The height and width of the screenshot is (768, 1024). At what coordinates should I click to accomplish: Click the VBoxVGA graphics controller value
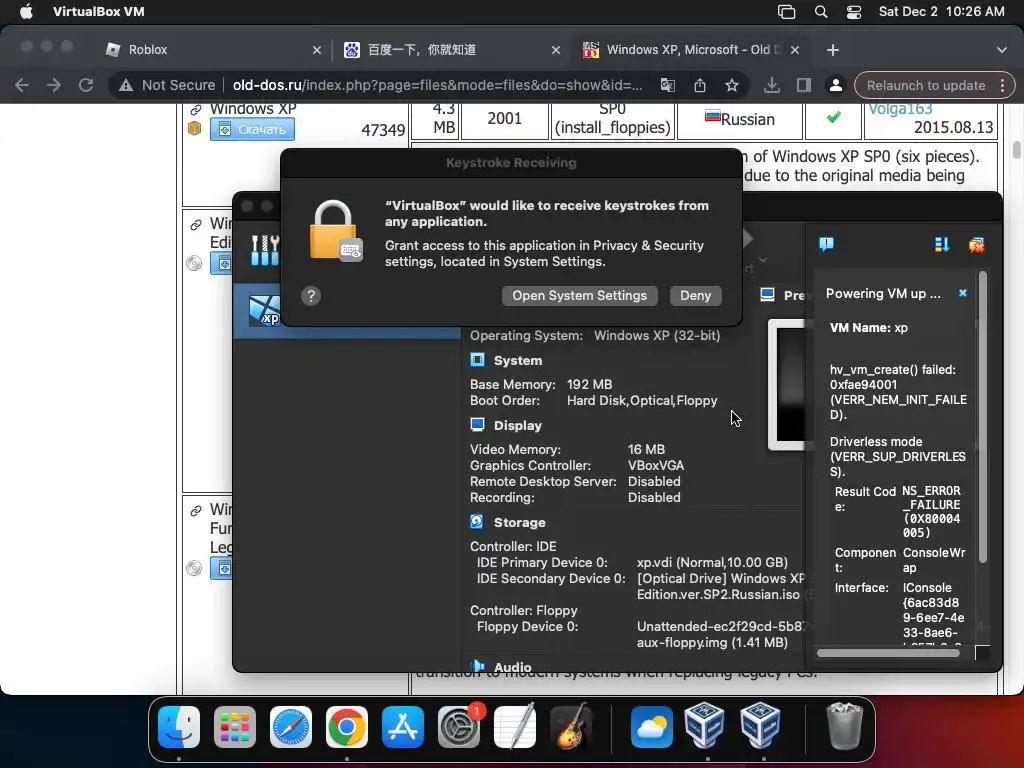(x=656, y=466)
